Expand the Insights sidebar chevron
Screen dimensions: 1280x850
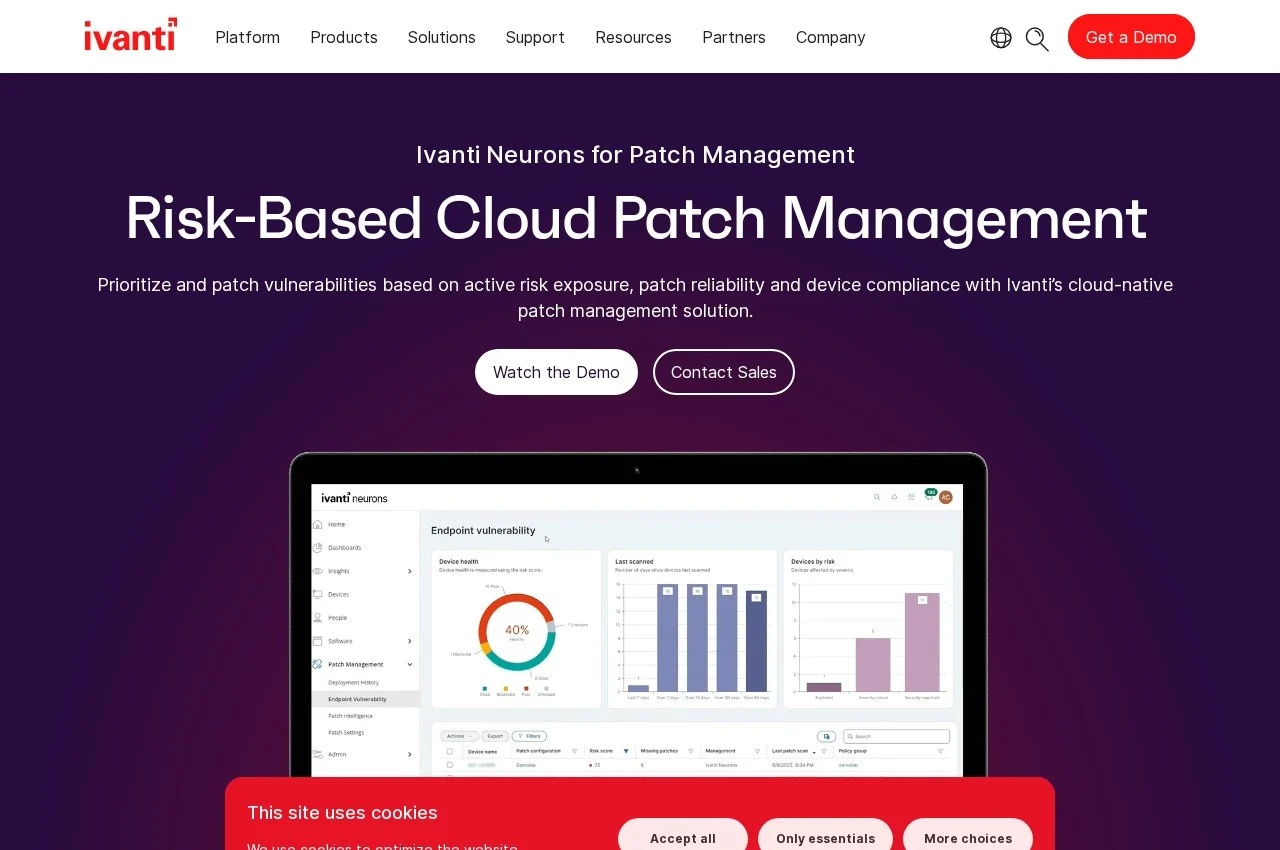coord(410,571)
